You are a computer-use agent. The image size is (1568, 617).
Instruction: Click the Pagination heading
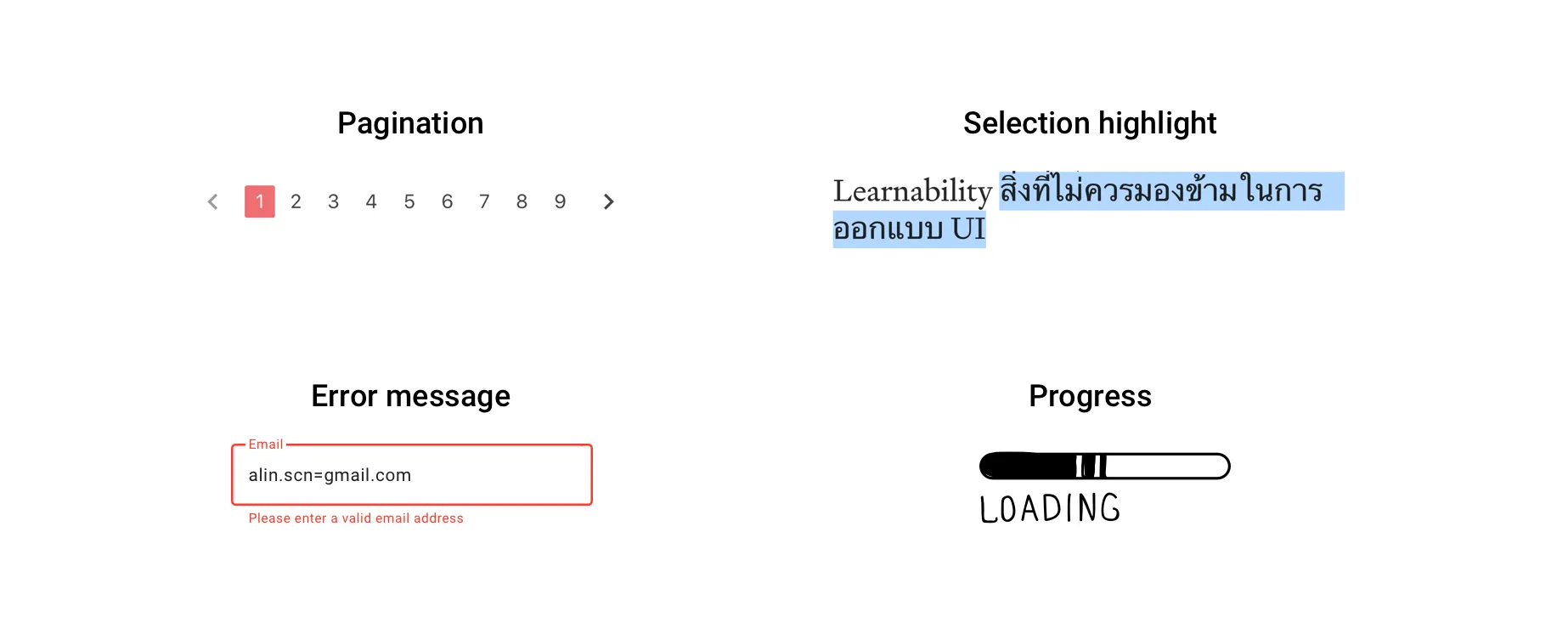click(x=410, y=123)
